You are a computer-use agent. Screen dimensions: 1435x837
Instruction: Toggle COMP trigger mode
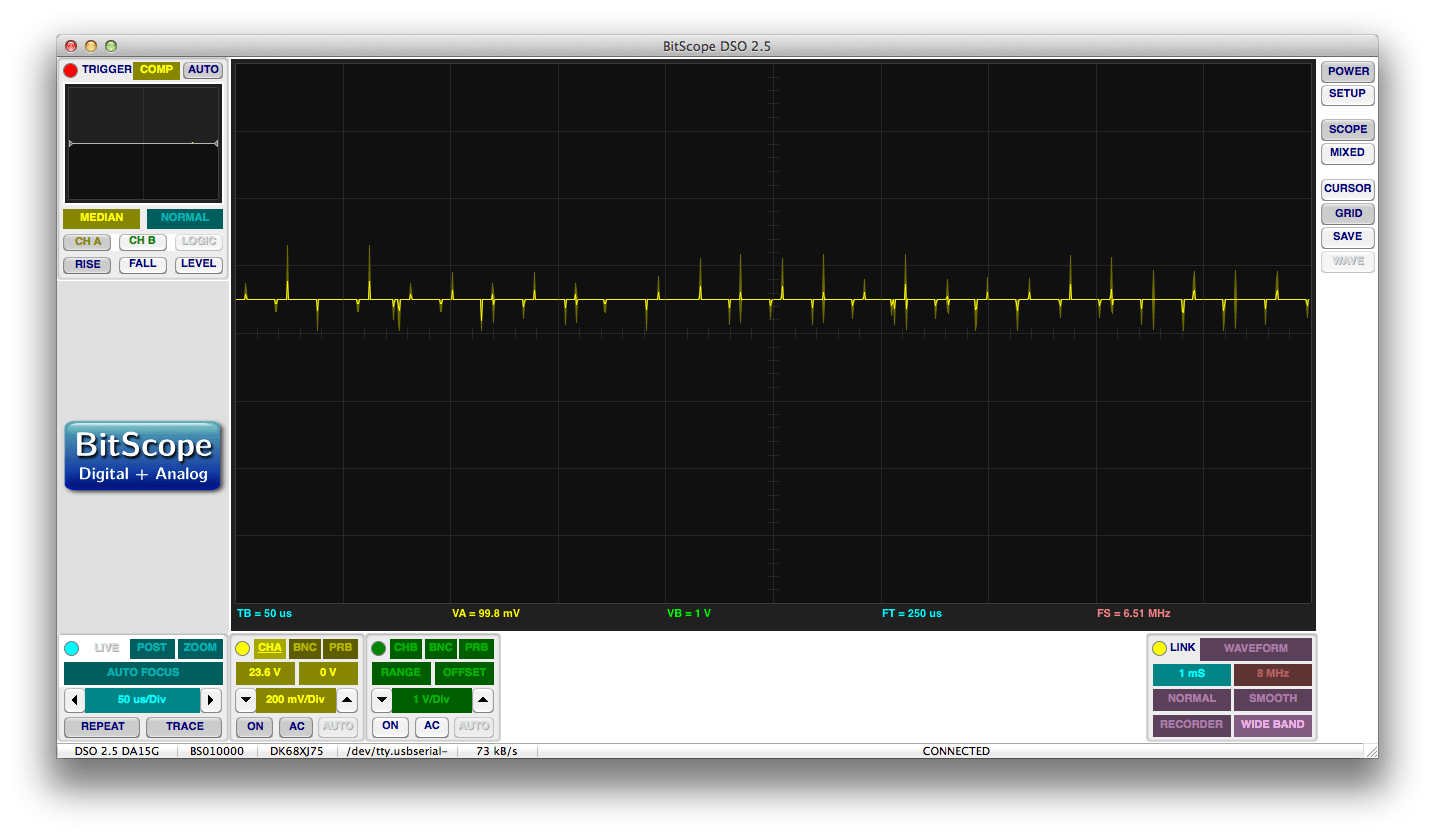coord(155,70)
